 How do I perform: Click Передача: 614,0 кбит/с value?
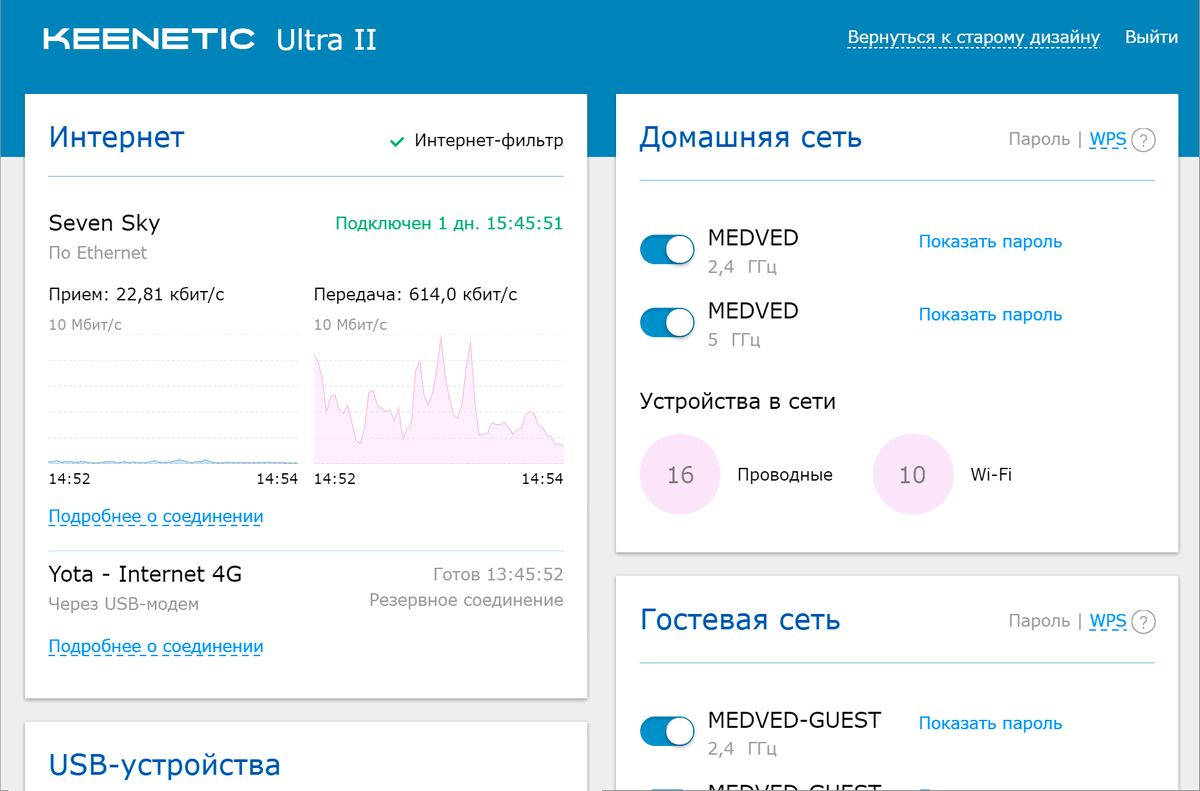tap(415, 295)
